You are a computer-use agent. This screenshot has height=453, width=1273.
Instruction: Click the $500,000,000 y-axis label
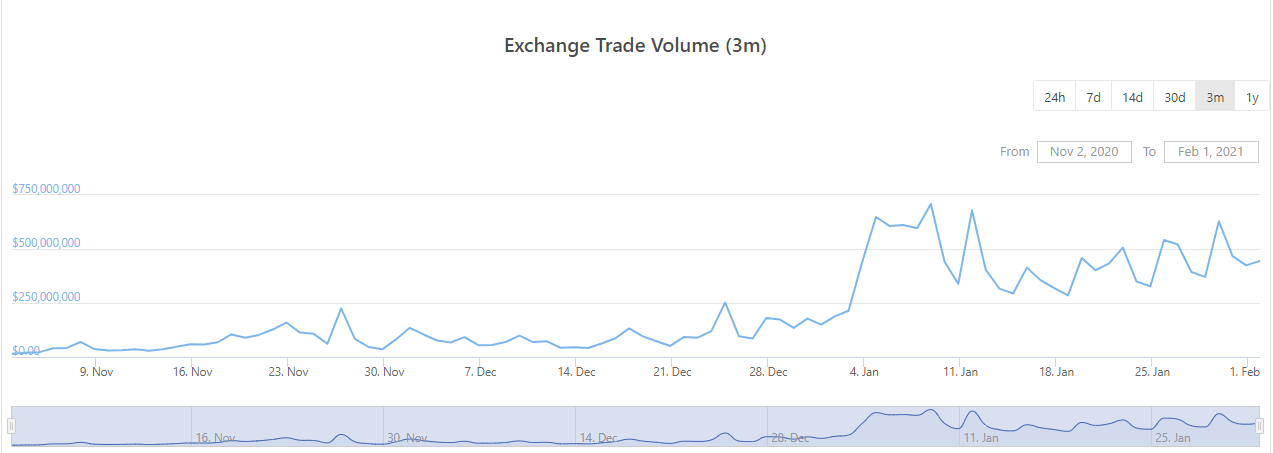(46, 243)
